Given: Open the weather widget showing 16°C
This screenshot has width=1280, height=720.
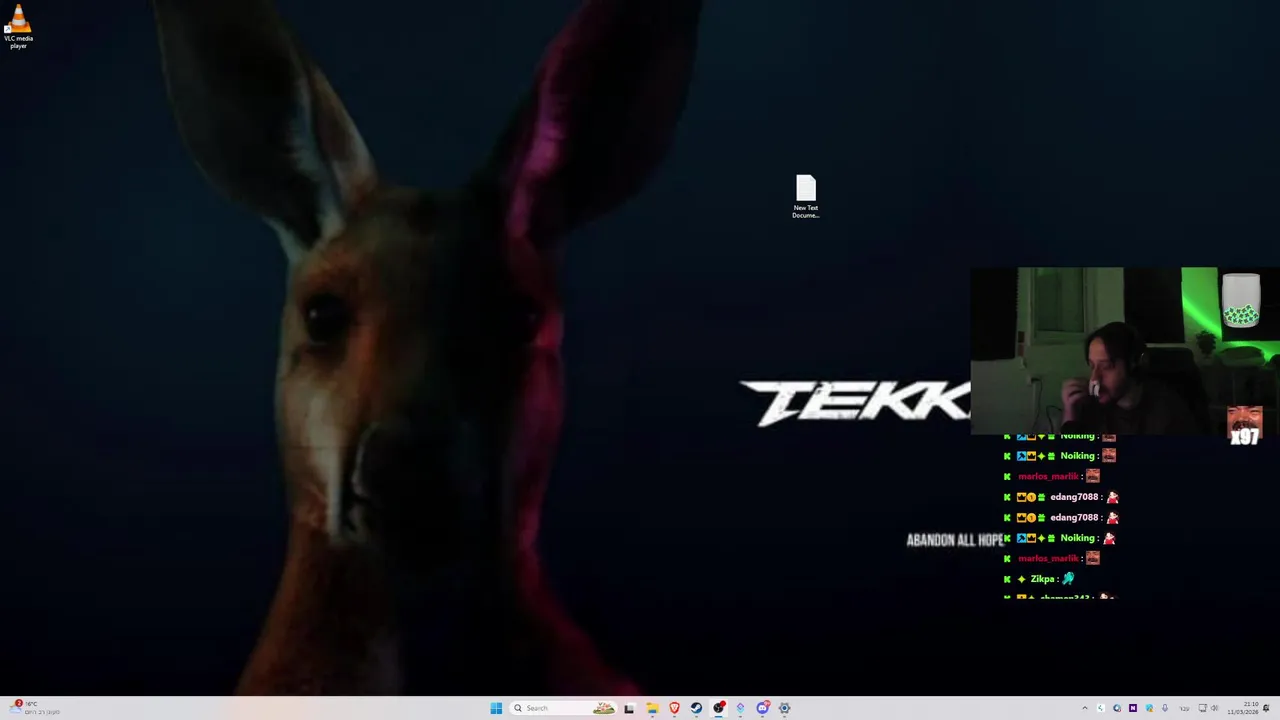Looking at the screenshot, I should coord(36,708).
